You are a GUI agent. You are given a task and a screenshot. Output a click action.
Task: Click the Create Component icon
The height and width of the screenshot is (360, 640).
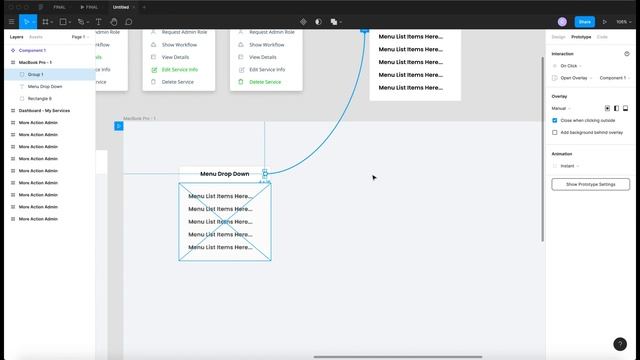click(x=303, y=22)
